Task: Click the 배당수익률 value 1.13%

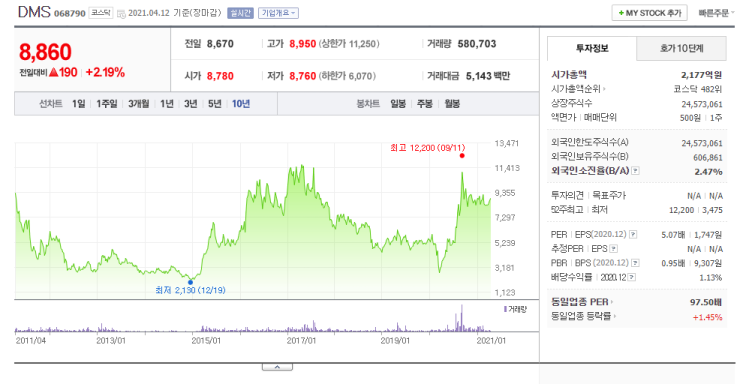Action: point(711,278)
